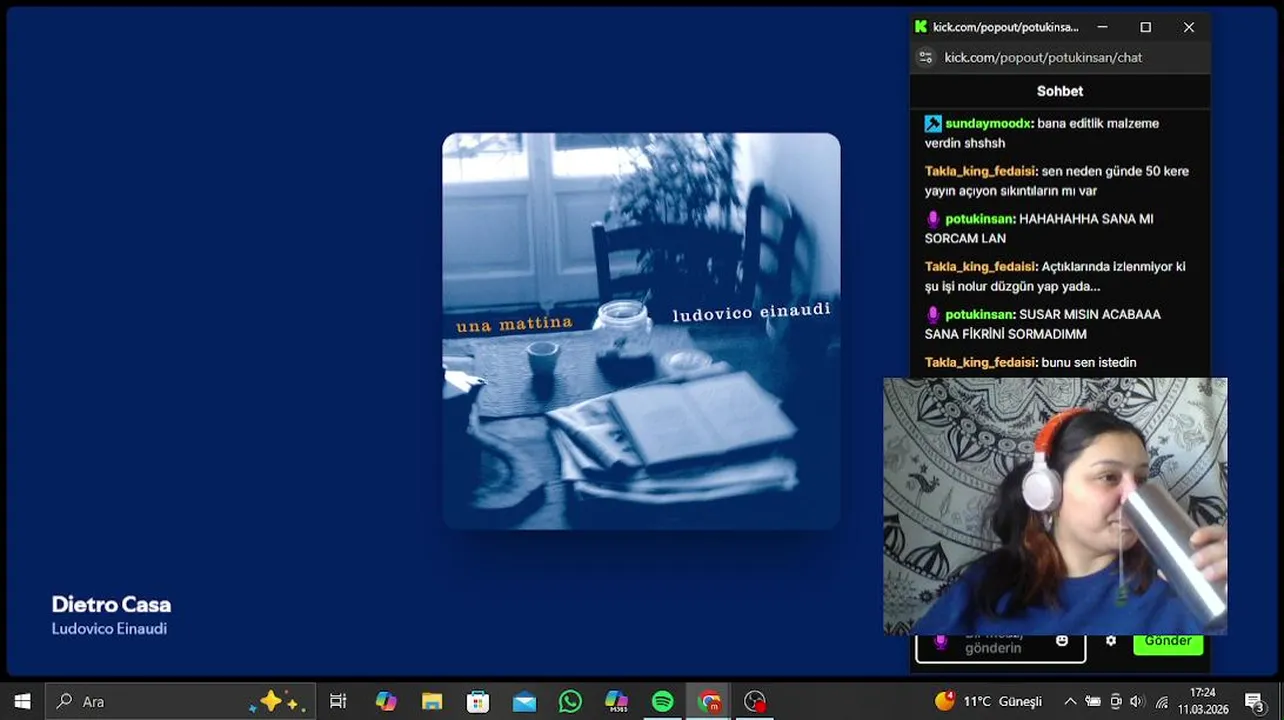Click the Dietro Casa song title
Viewport: 1284px width, 720px height.
coord(111,604)
